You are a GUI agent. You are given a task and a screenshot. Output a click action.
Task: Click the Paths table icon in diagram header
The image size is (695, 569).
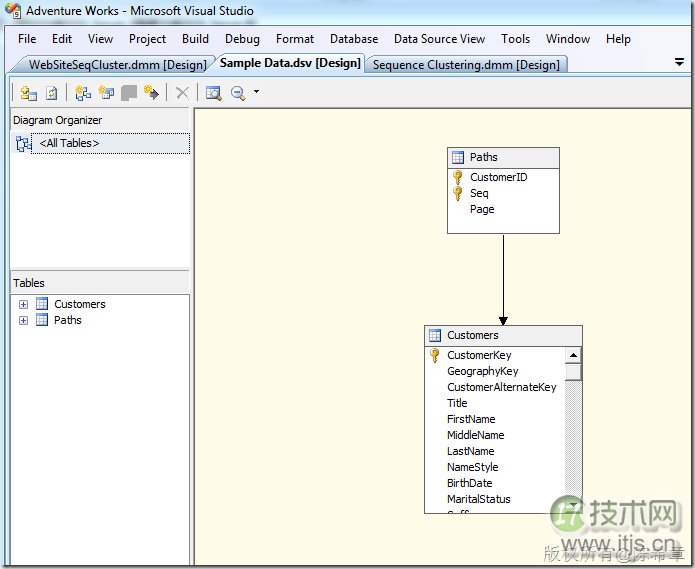click(x=458, y=157)
